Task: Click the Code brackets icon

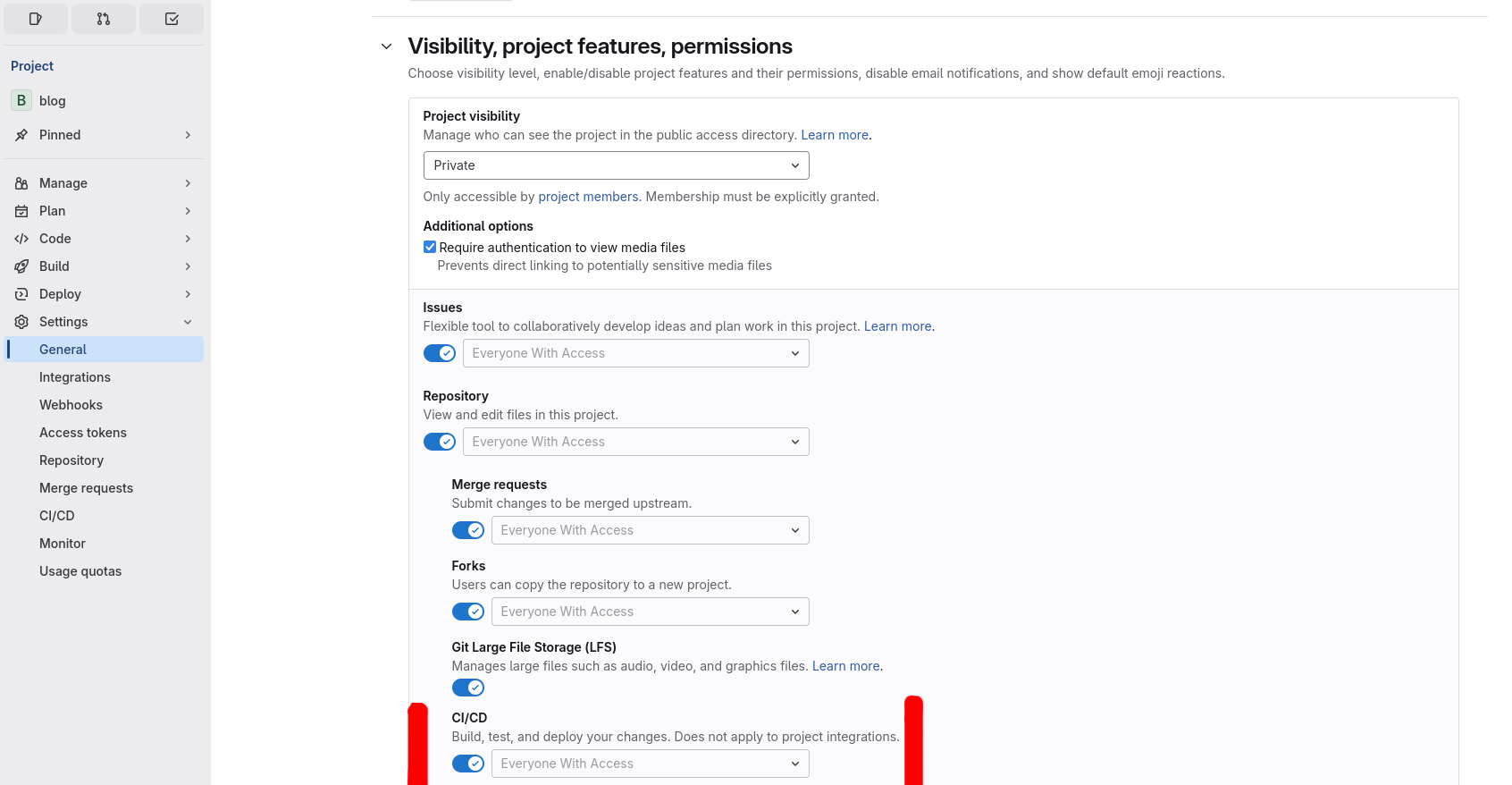Action: [x=21, y=239]
